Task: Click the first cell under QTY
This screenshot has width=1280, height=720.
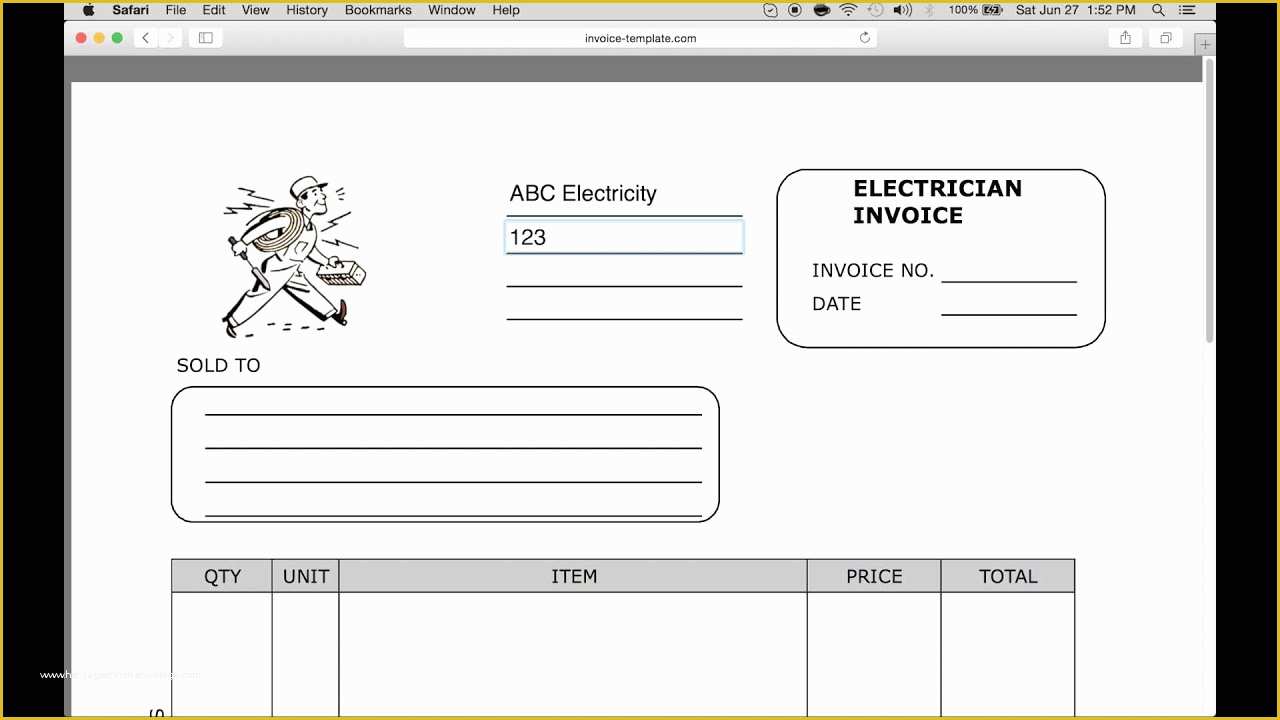Action: pos(222,654)
